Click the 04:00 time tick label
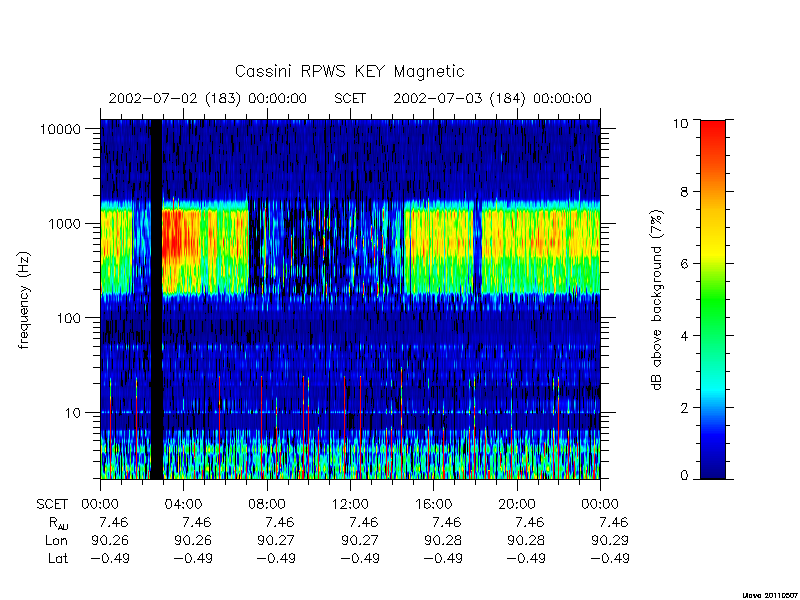This screenshot has width=800, height=600. (x=183, y=505)
